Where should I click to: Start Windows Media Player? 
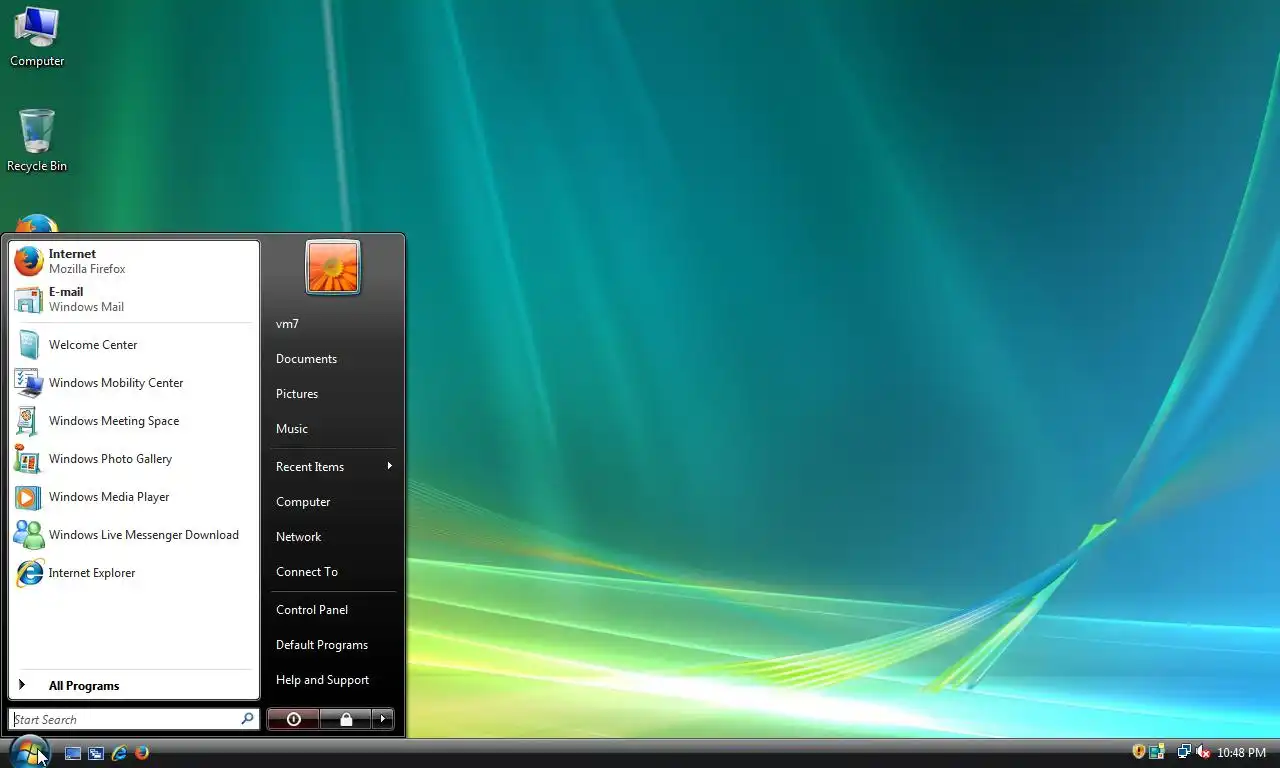tap(134, 497)
